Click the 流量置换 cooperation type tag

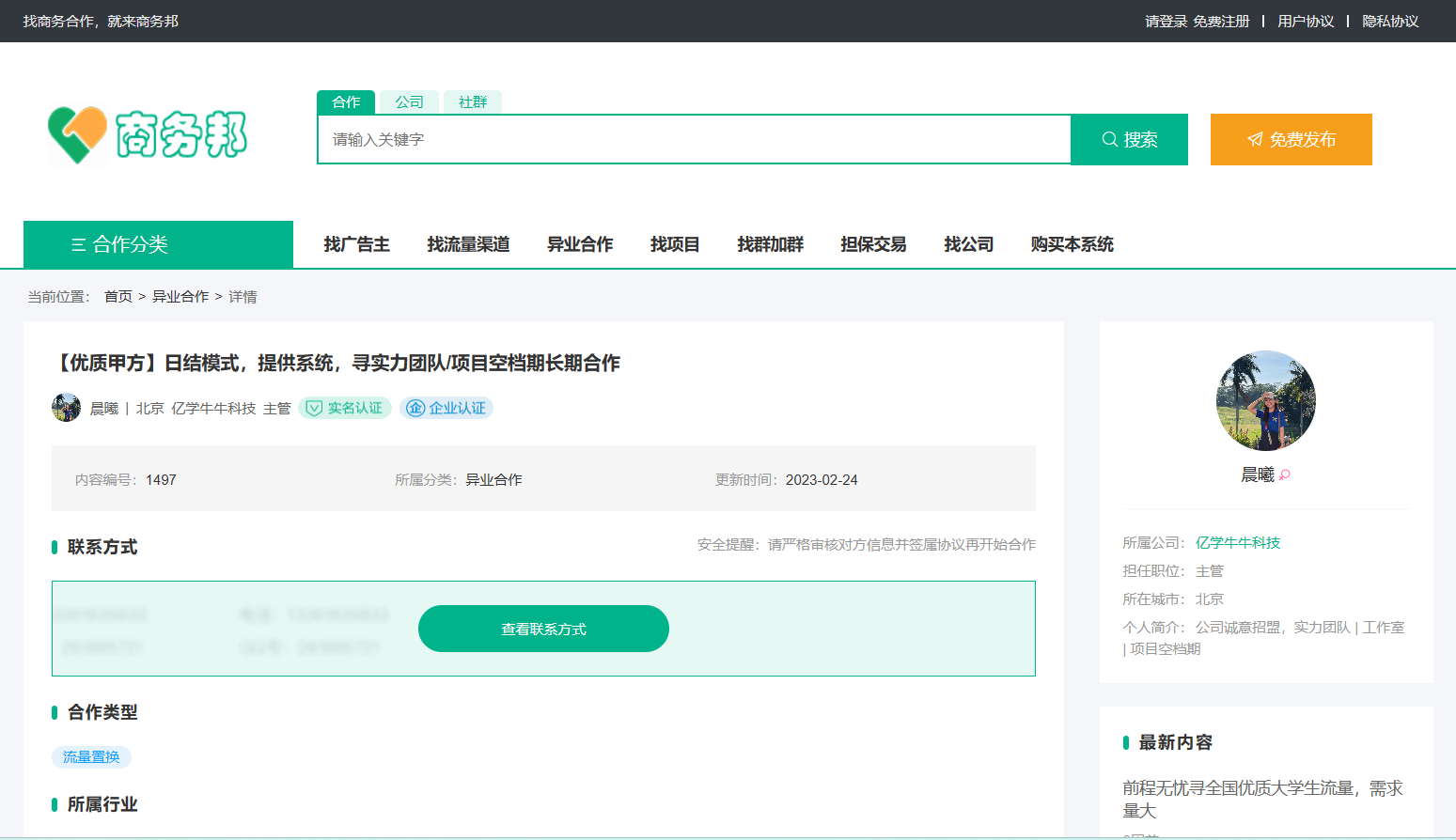91,757
